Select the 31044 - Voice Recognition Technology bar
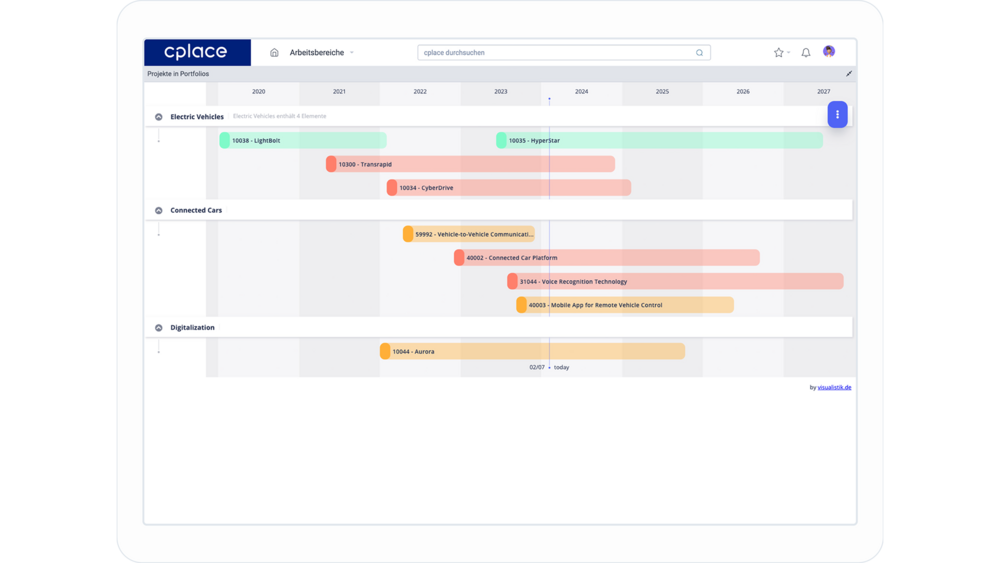 (675, 282)
